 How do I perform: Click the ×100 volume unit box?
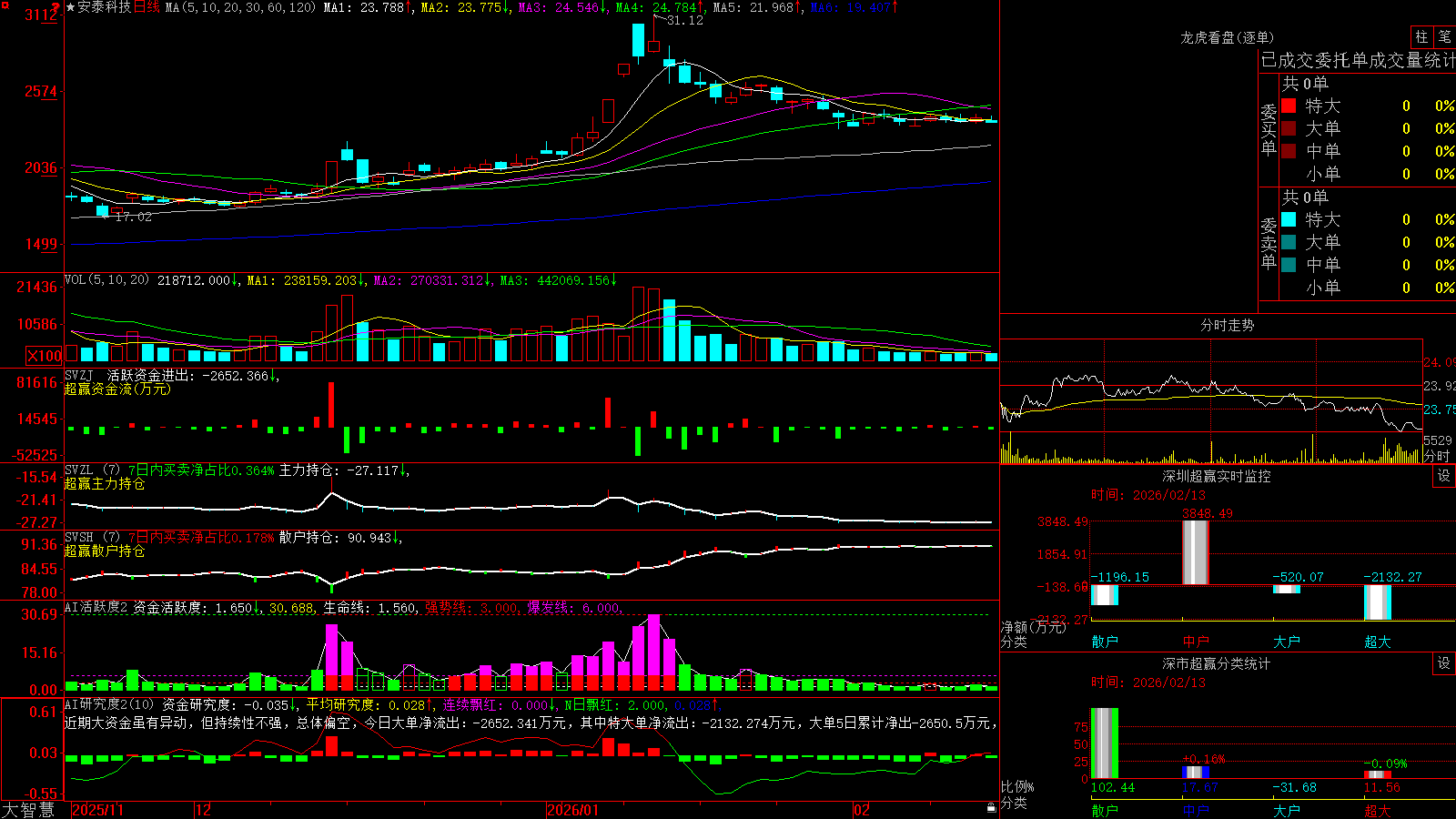[x=45, y=356]
